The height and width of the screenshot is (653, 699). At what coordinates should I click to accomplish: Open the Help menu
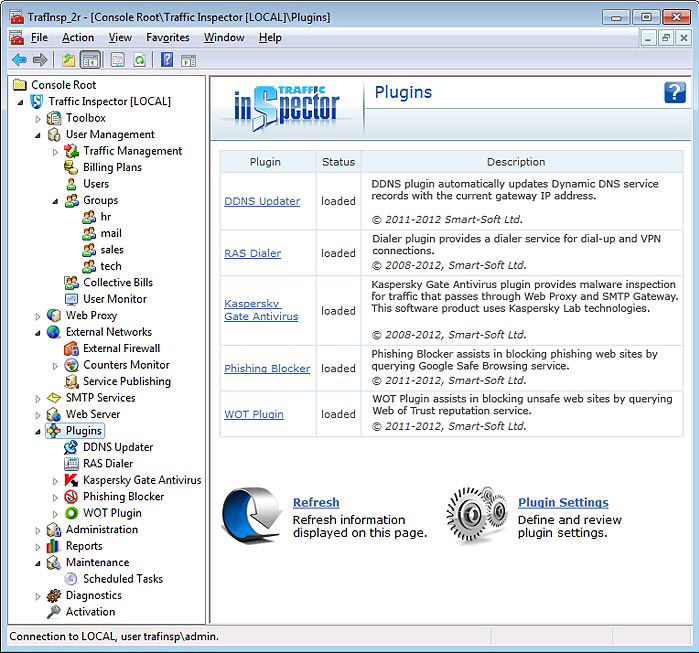(270, 37)
